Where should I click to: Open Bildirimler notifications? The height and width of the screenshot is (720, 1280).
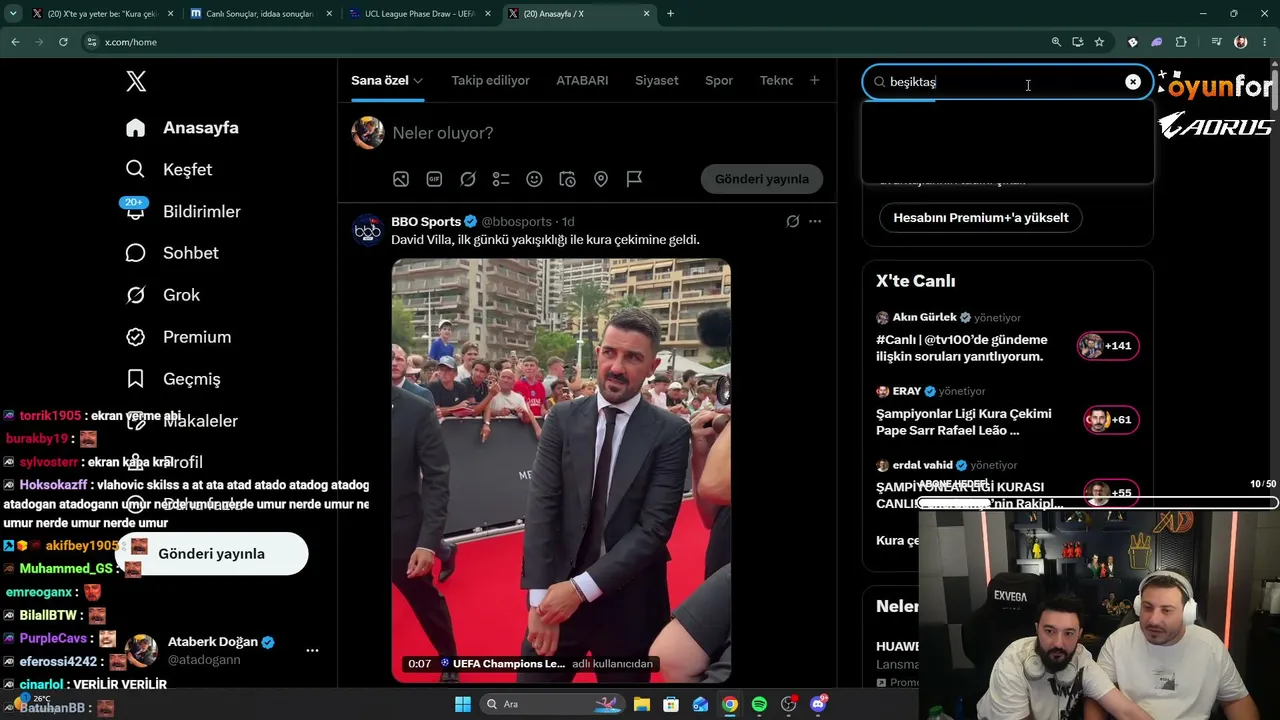pyautogui.click(x=182, y=211)
